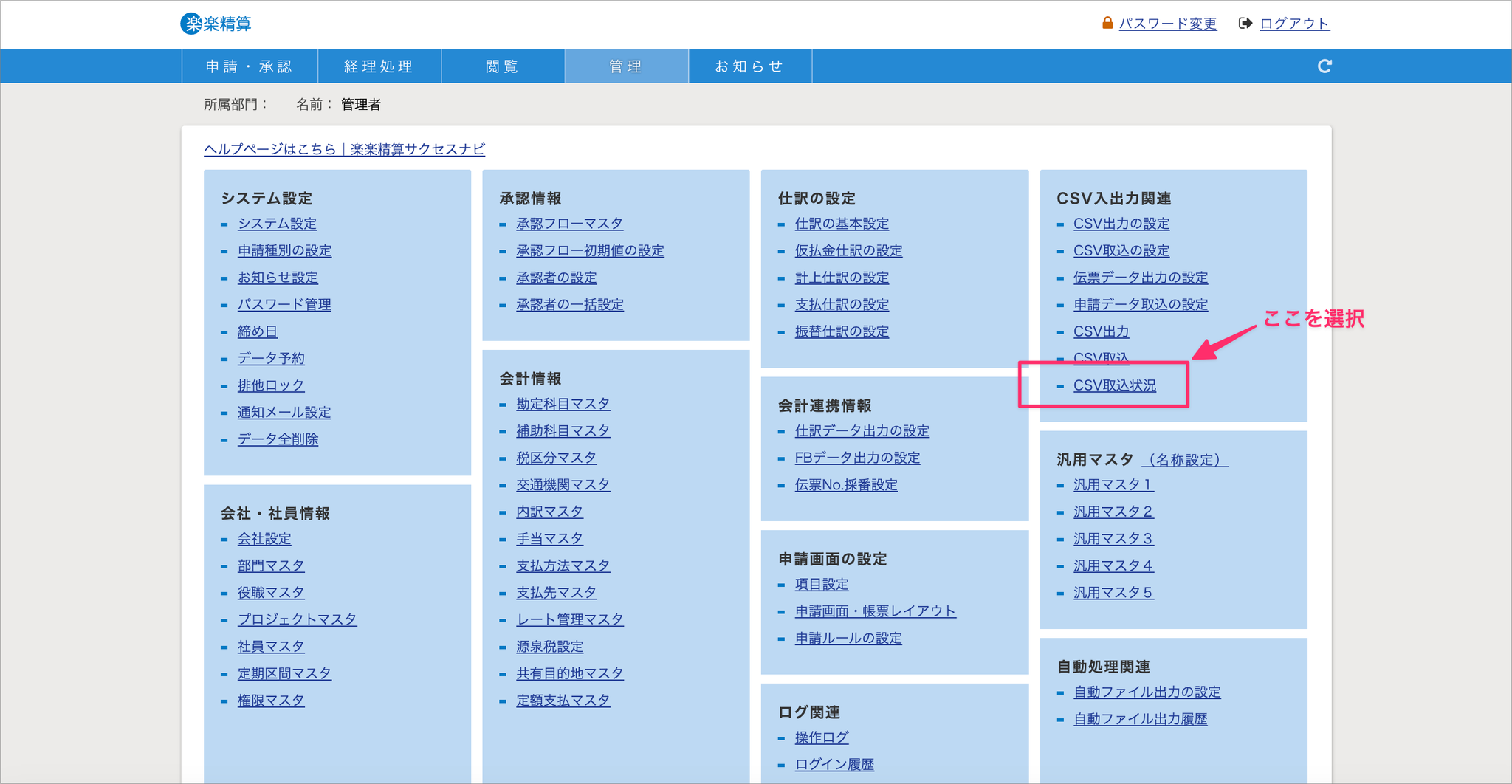Open 項目設定 link
This screenshot has height=784, width=1512.
click(x=822, y=585)
